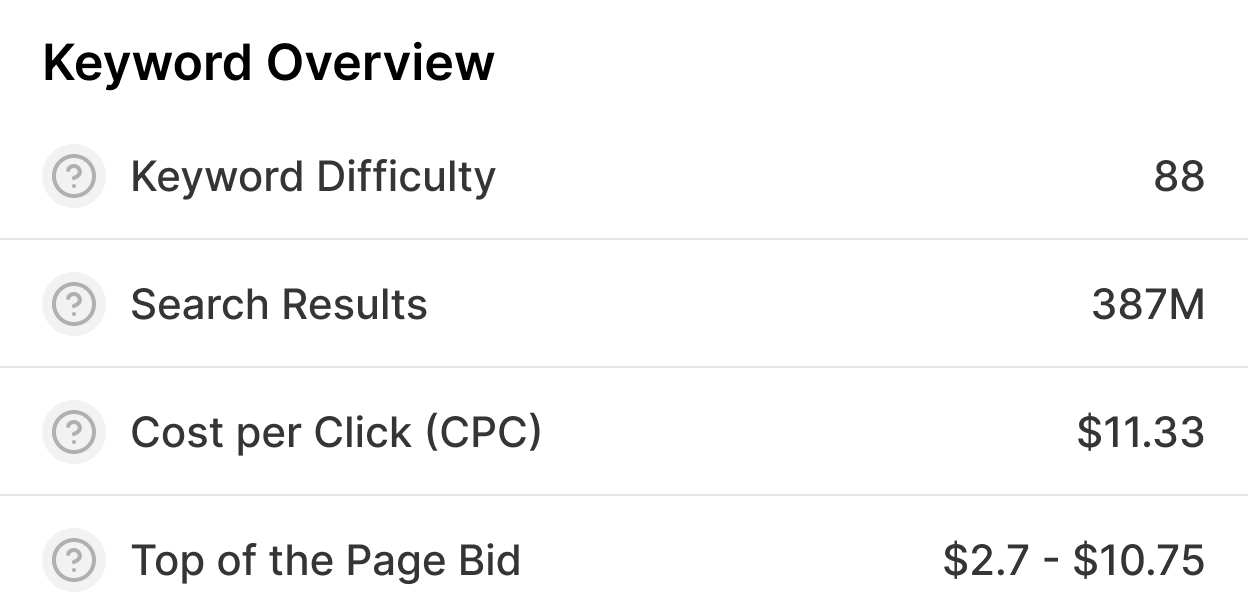
Task: Select the Keyword Difficulty row
Action: pos(624,176)
